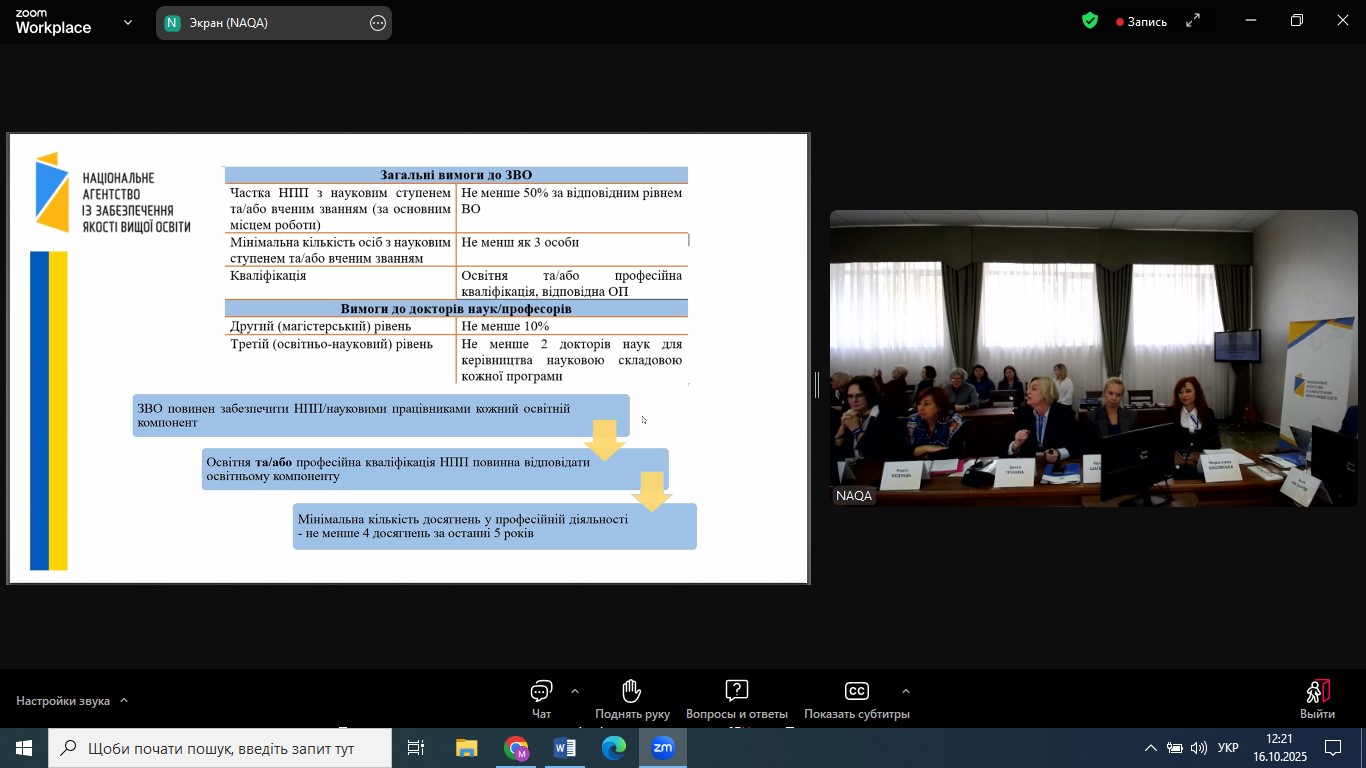Open screen share options ellipsis menu
The image size is (1366, 768).
pos(378,23)
